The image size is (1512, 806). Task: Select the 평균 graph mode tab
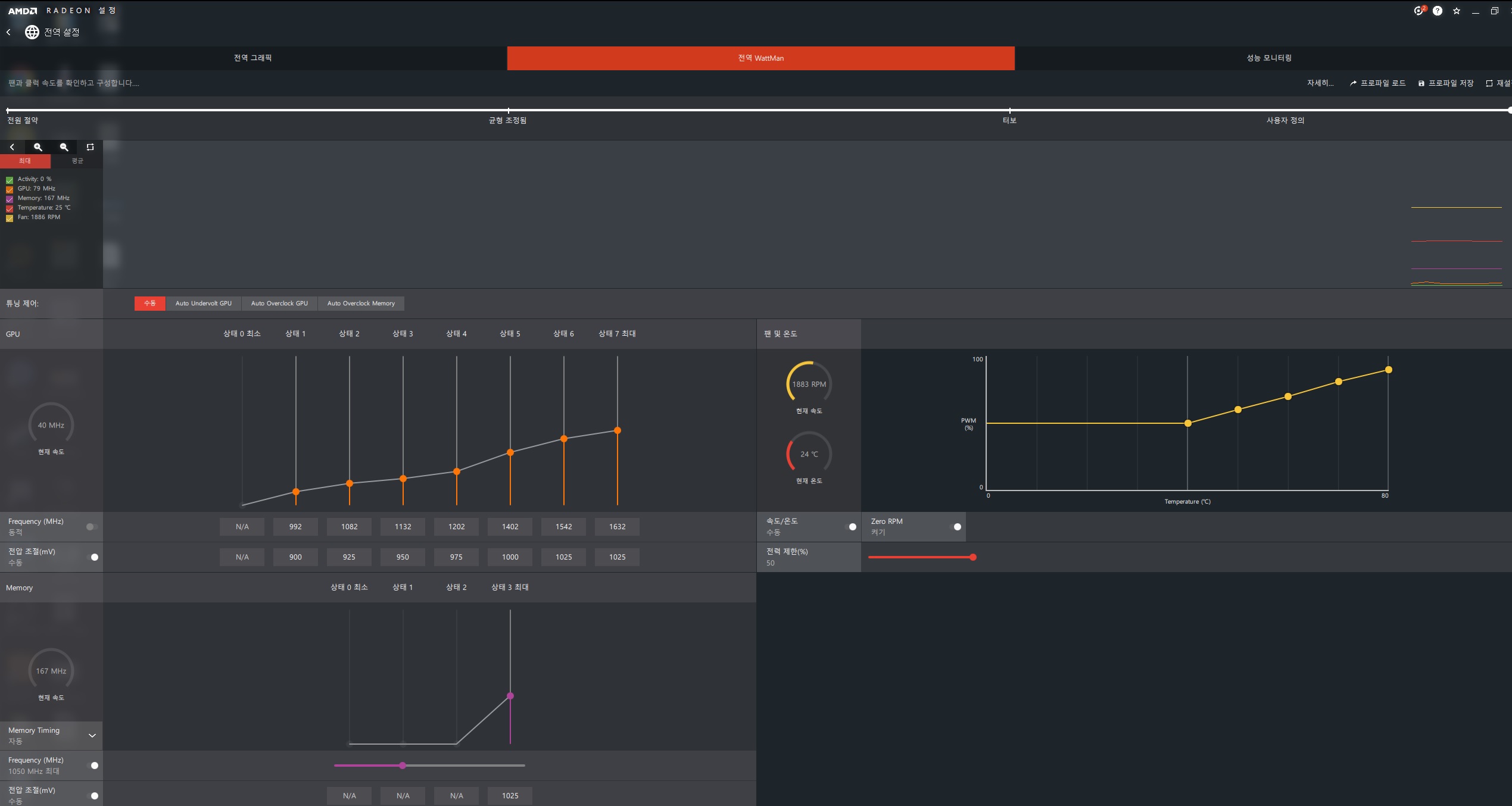pyautogui.click(x=77, y=161)
